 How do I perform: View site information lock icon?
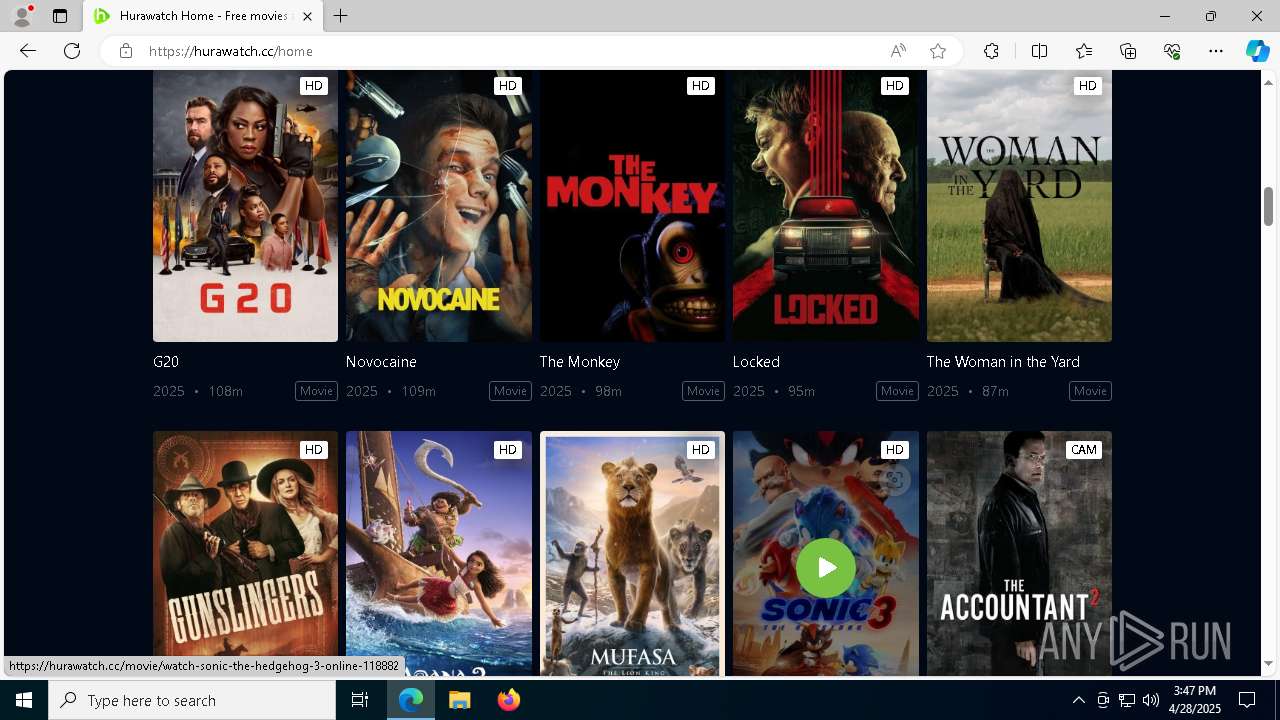tap(126, 51)
